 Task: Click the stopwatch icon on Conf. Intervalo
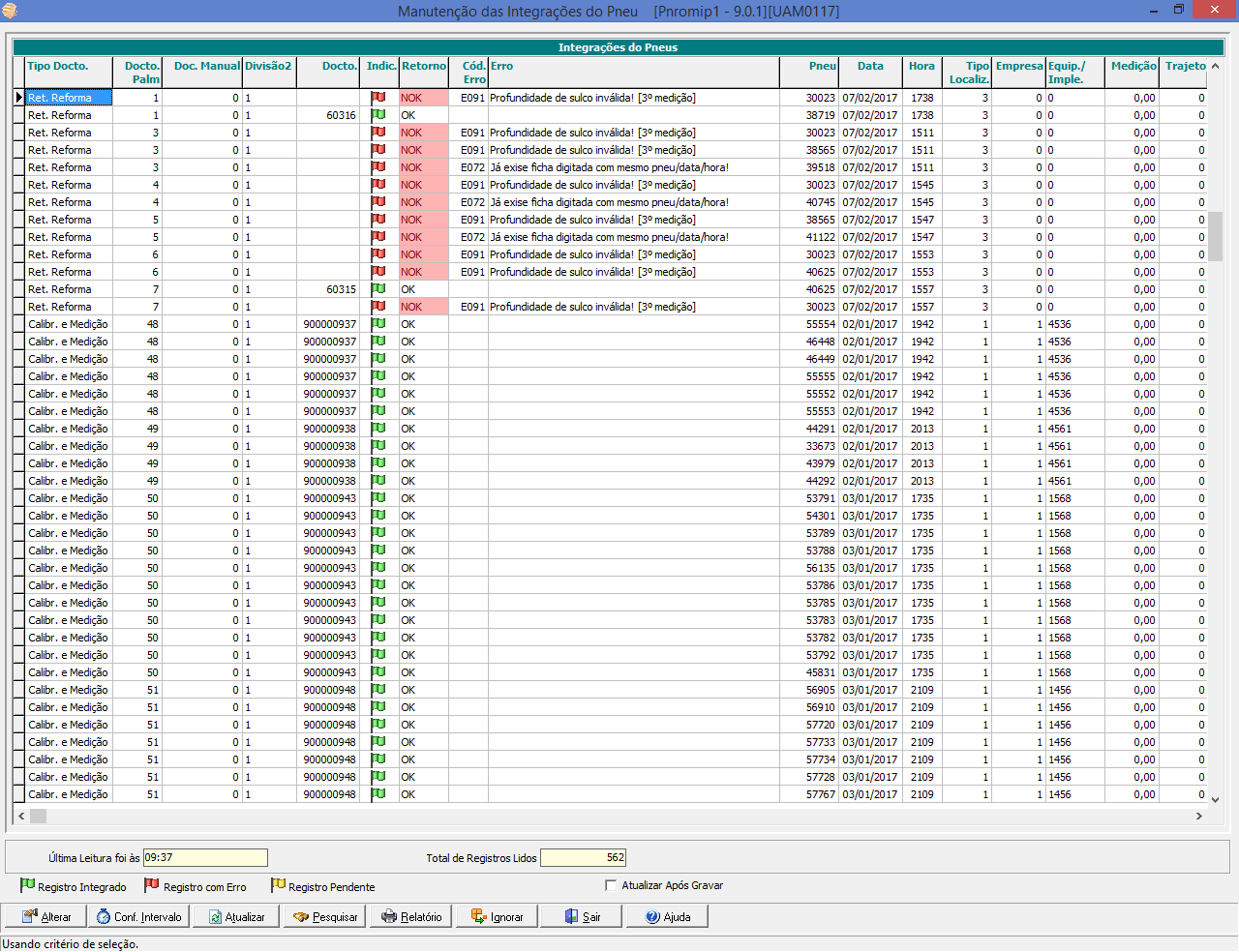[103, 916]
